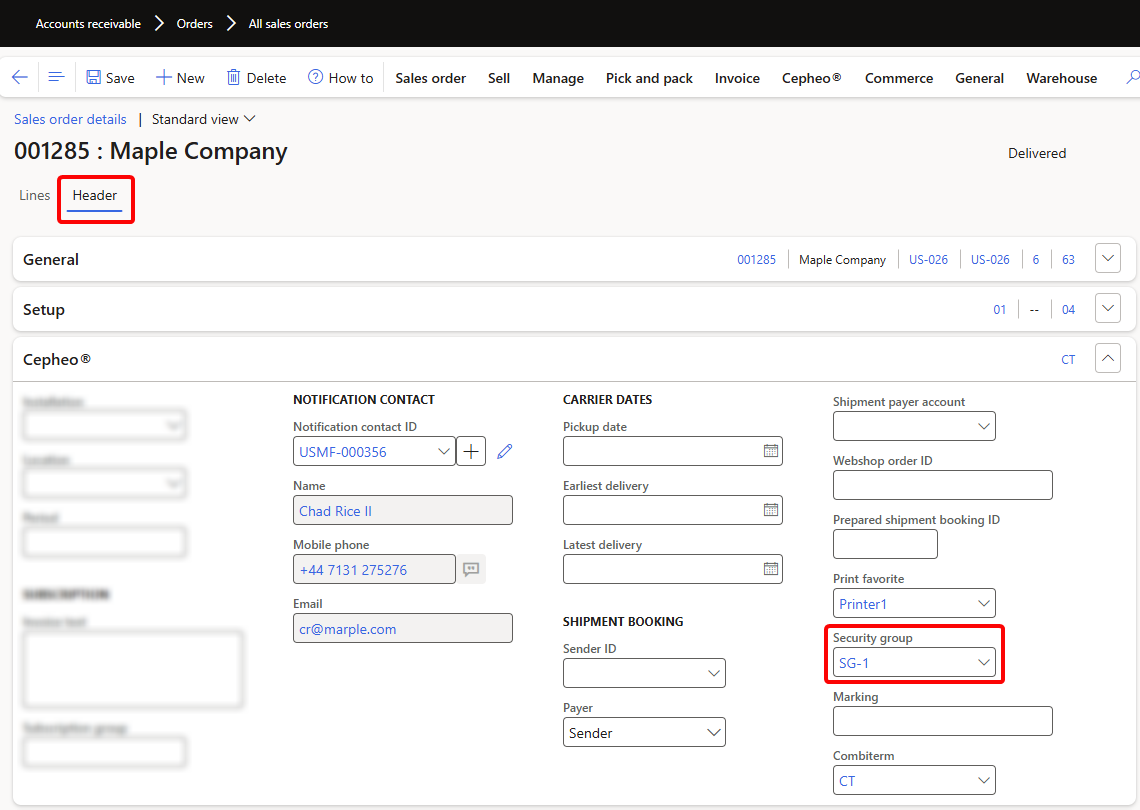Viewport: 1140px width, 810px height.
Task: Click the search magnifier icon in toolbar
Action: pos(1131,77)
